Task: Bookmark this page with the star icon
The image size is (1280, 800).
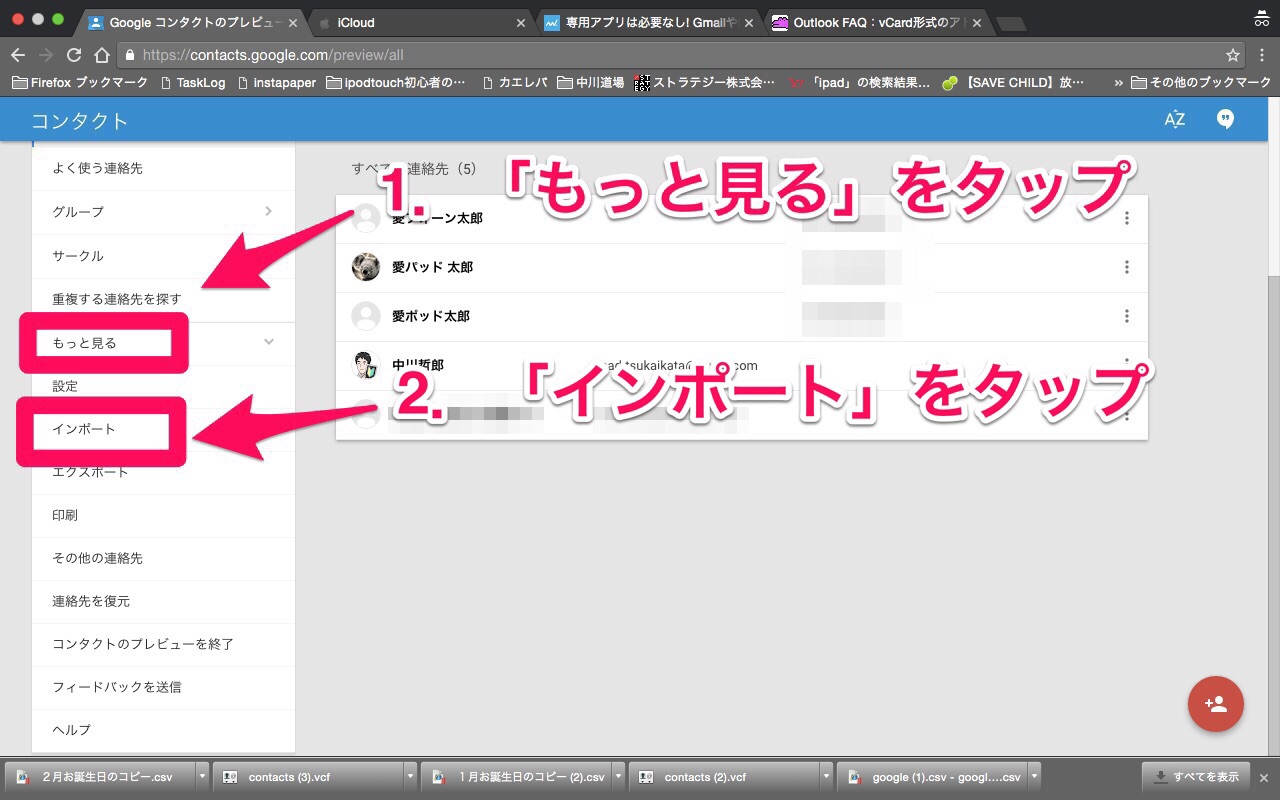Action: click(x=1233, y=55)
